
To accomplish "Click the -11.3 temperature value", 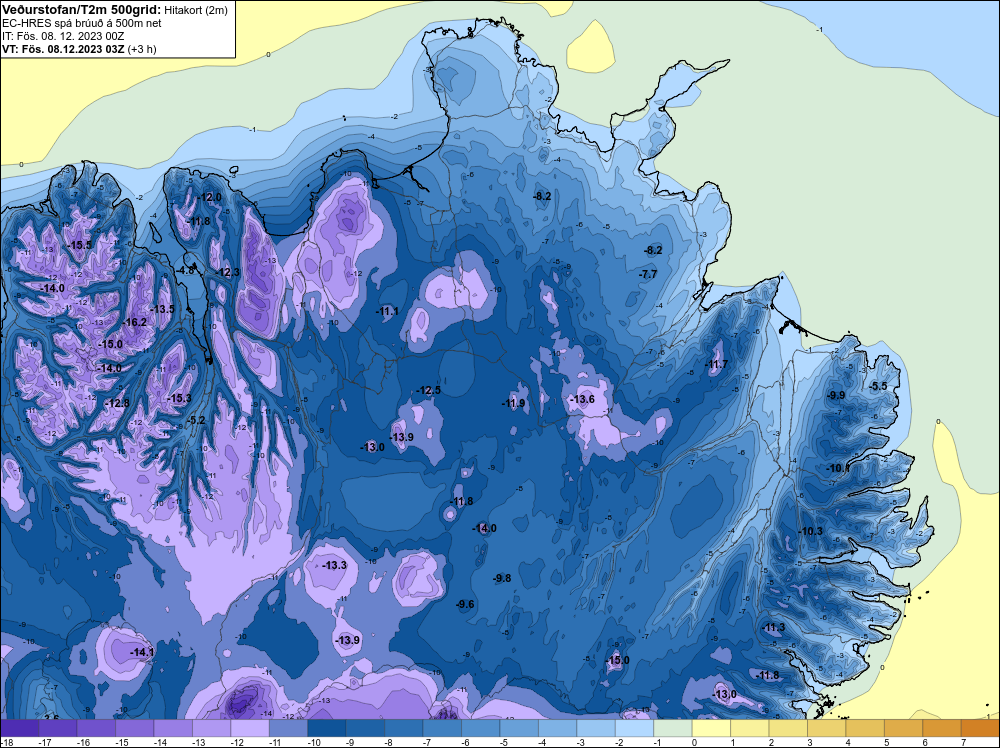I will pos(774,627).
